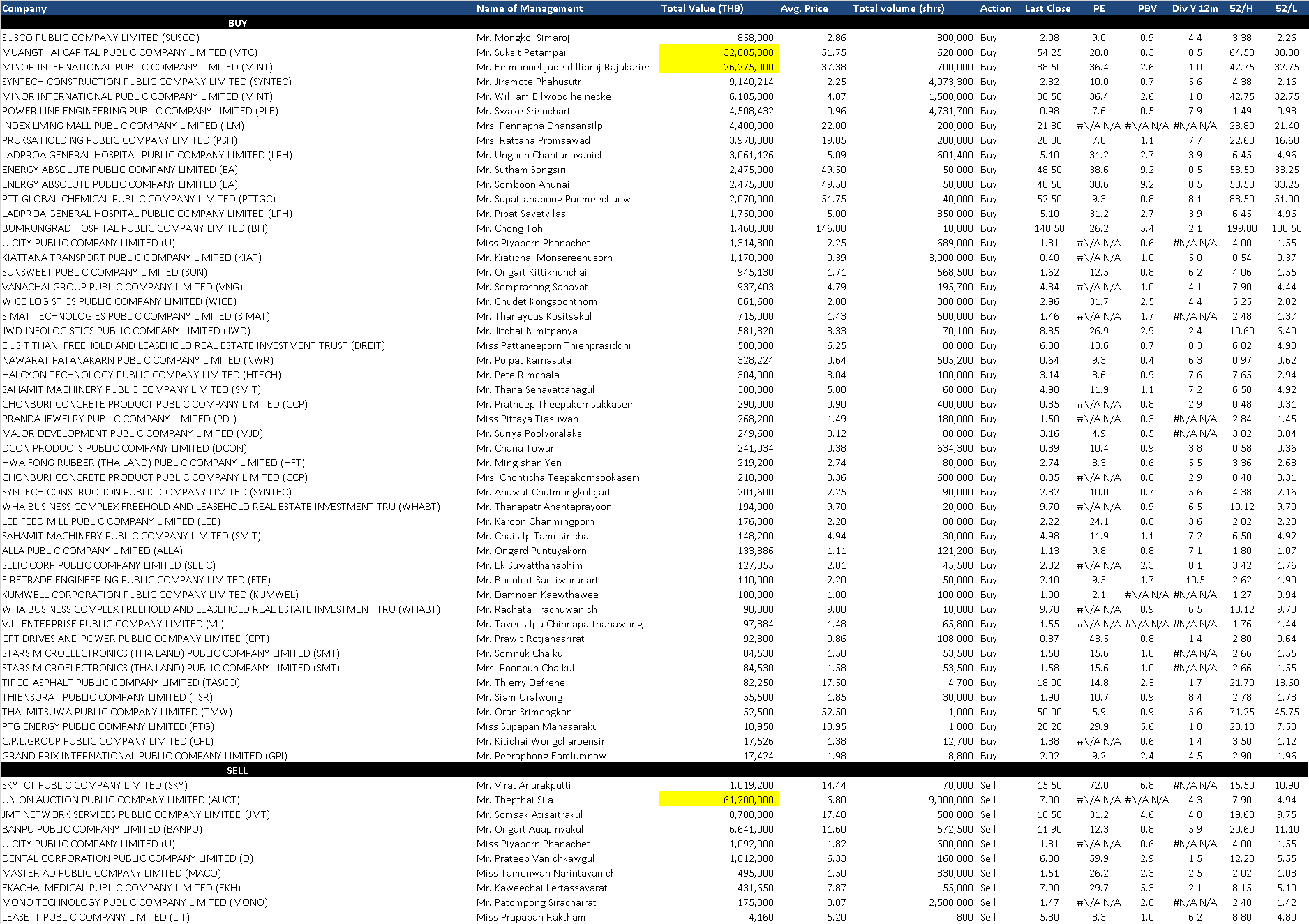1309x924 pixels.
Task: Select POWER LINE ENGINEERING (PLE) company cell
Action: (140, 111)
